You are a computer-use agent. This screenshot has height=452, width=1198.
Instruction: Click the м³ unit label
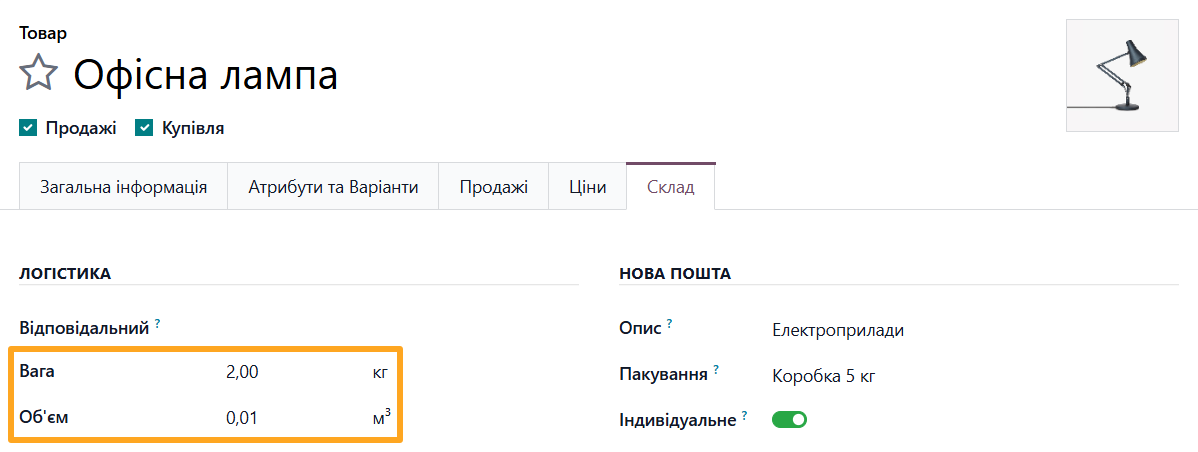(380, 417)
